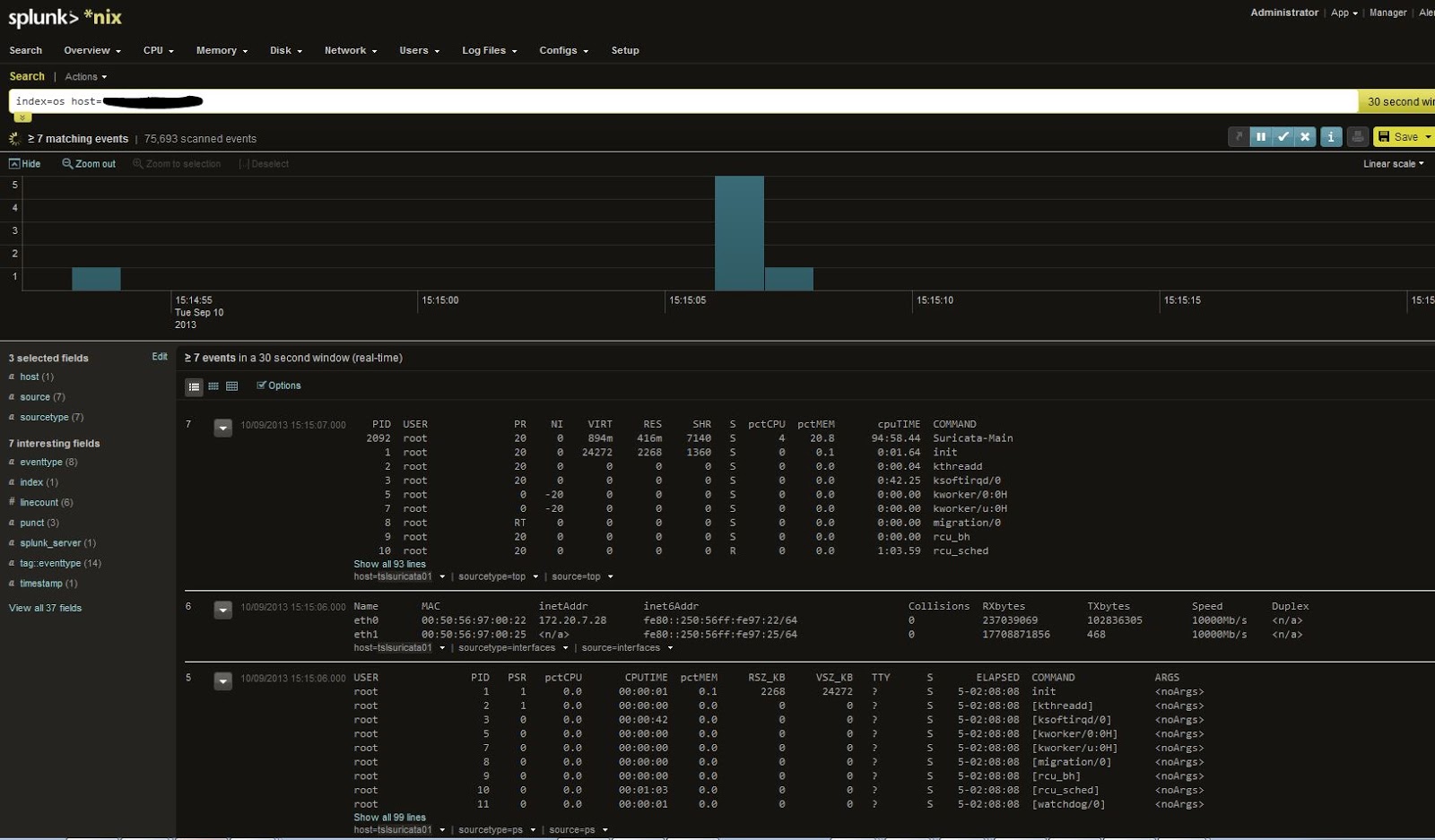Pause the real-time search

coord(1262,136)
